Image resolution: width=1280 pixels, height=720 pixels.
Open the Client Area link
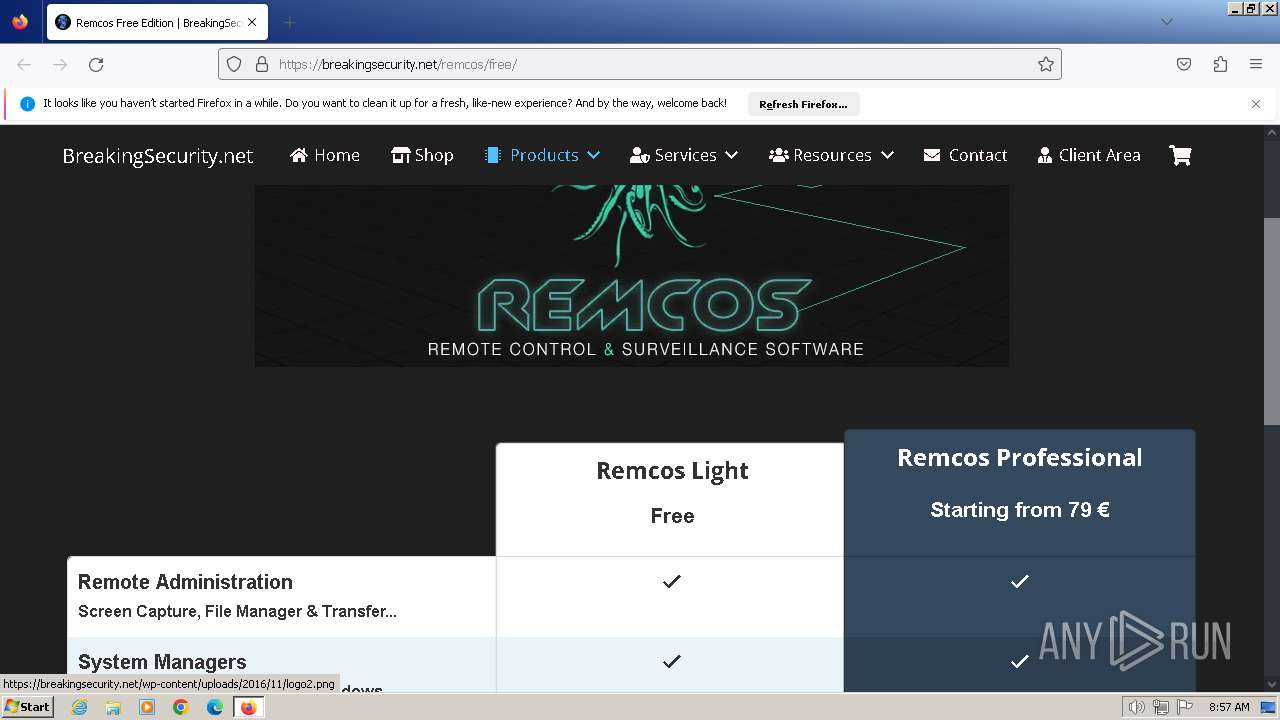pyautogui.click(x=1089, y=155)
